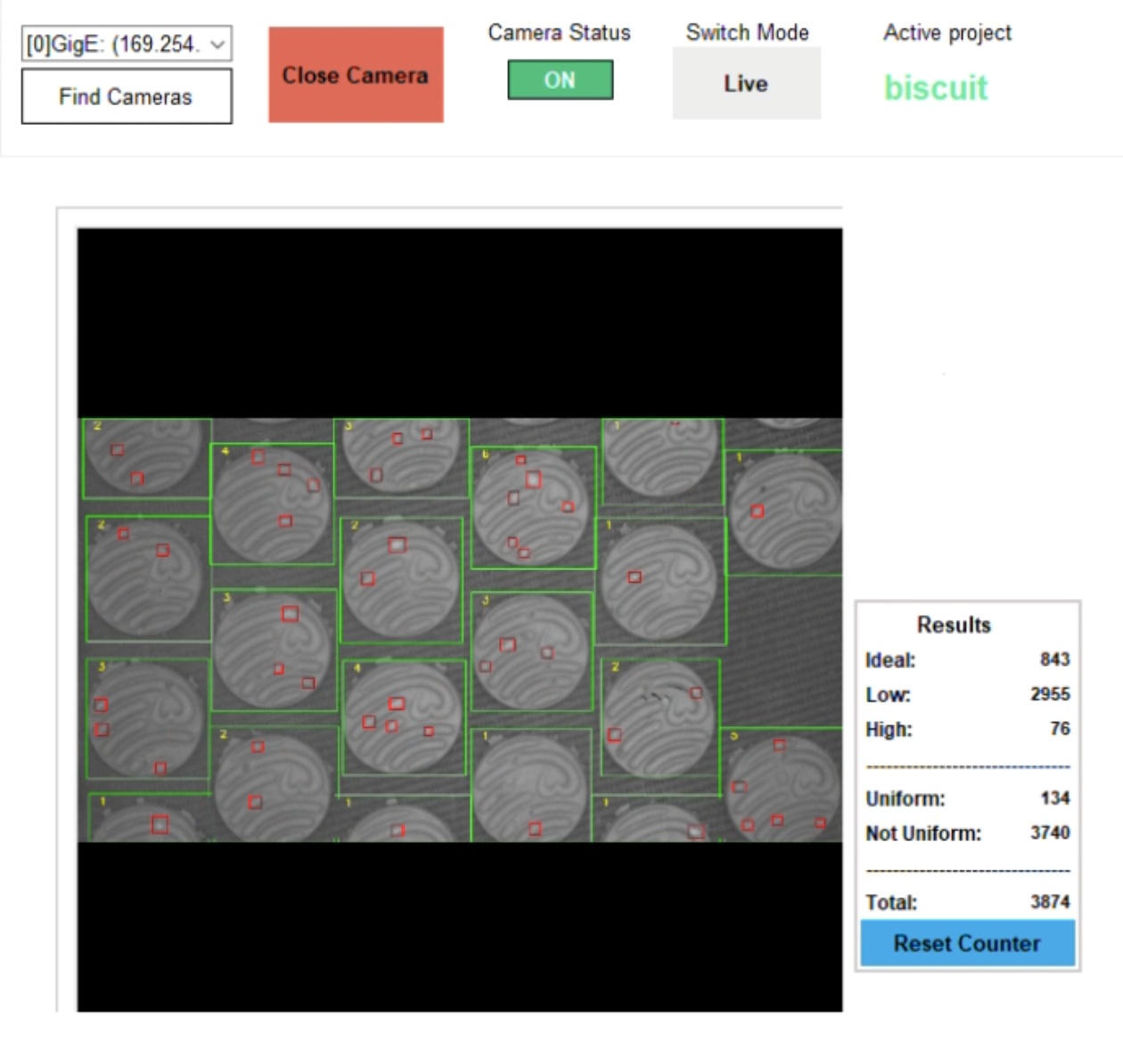
Task: Click the Find Cameras button
Action: coord(126,96)
